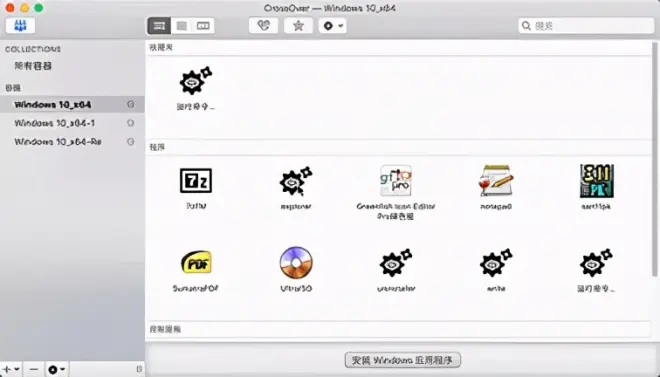Open the gear dropdown at sidebar bottom
660x377 pixels.
click(x=56, y=369)
